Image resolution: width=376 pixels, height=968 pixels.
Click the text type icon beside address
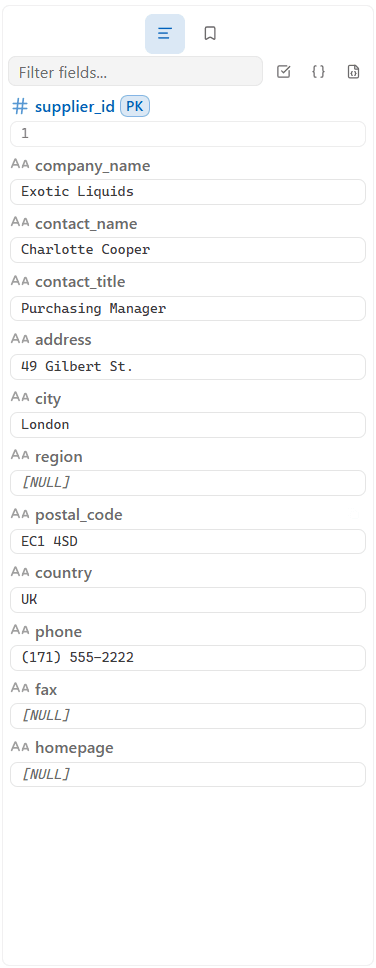(20, 338)
